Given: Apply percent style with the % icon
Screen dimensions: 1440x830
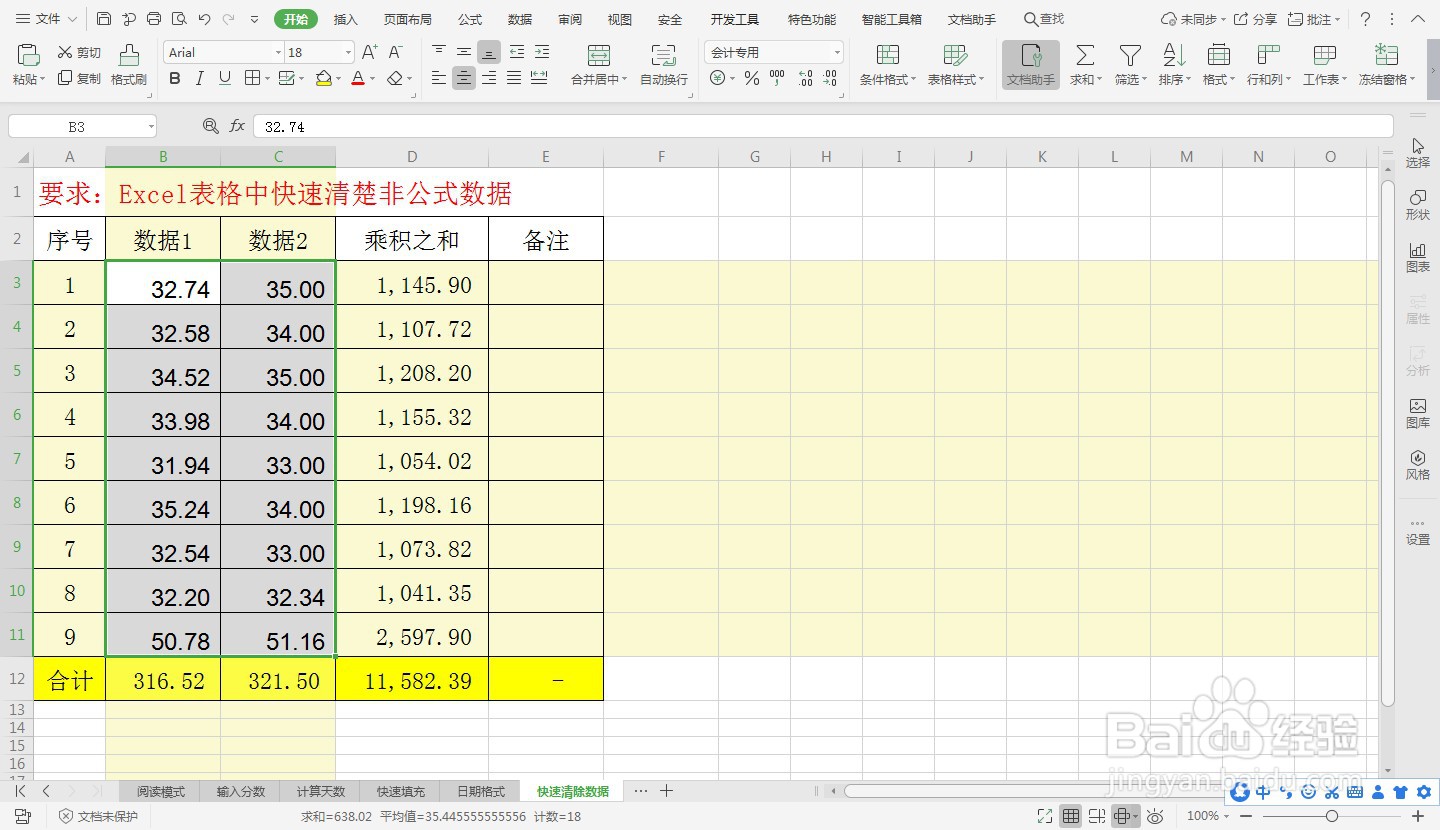Looking at the screenshot, I should (x=752, y=78).
